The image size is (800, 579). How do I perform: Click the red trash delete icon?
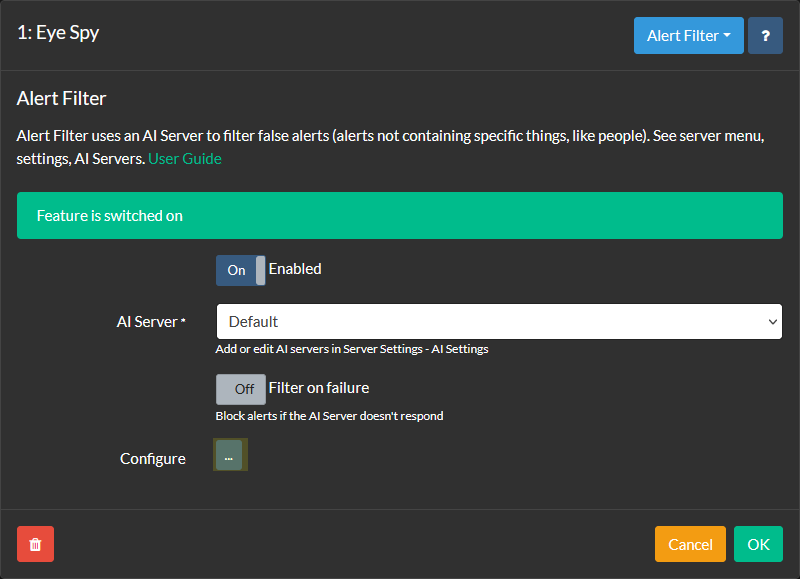pos(35,544)
